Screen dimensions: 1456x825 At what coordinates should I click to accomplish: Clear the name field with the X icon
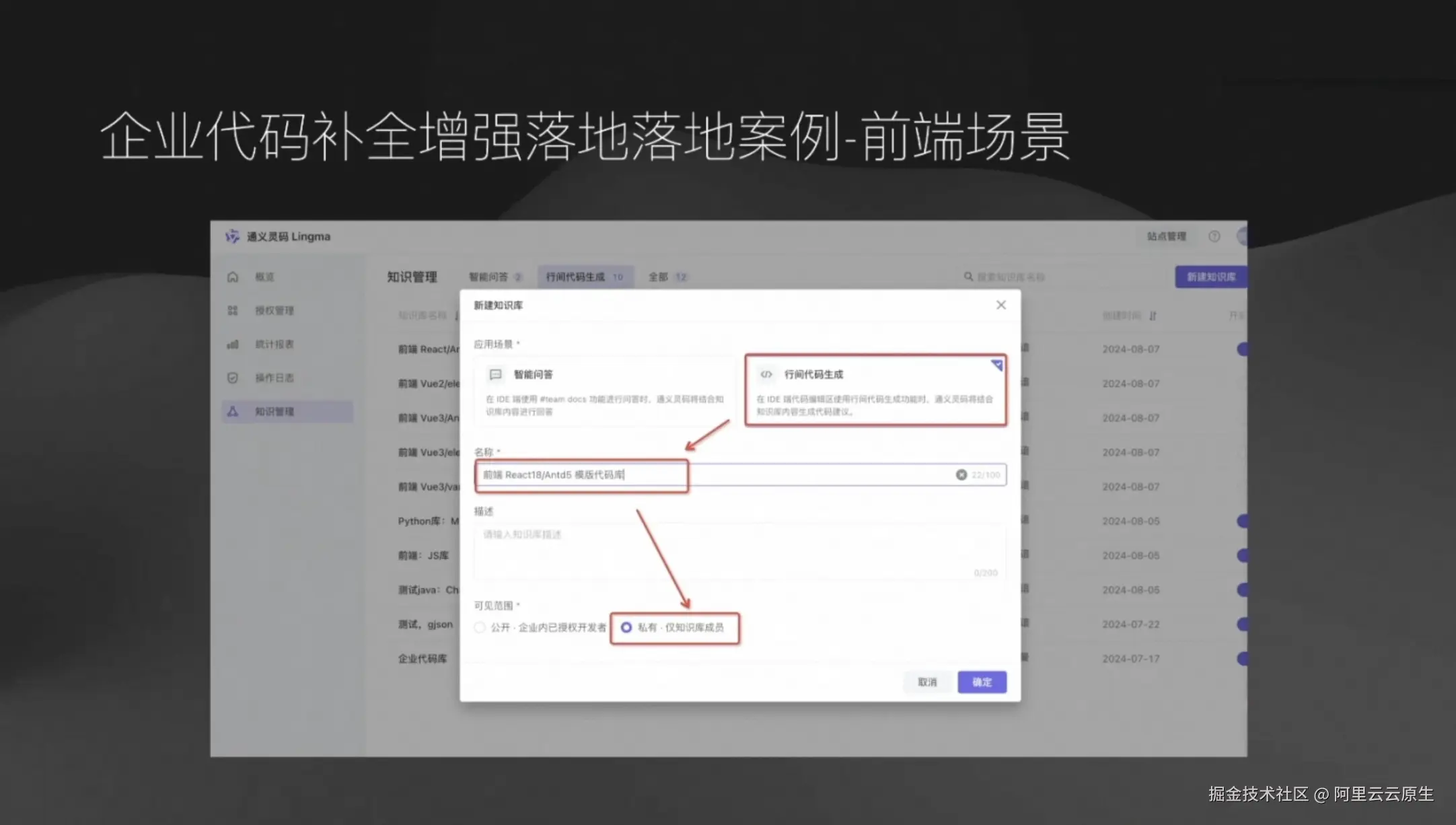point(961,474)
